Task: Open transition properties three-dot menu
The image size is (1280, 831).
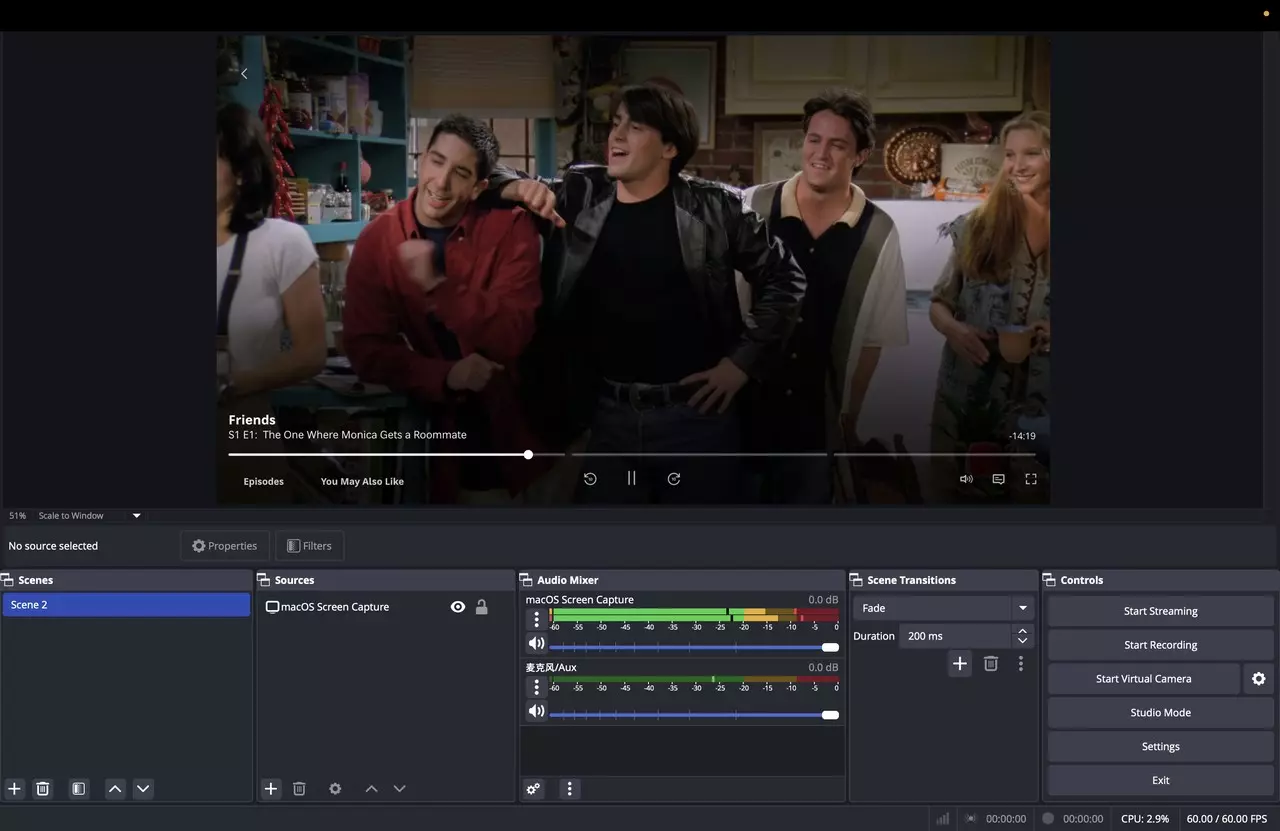Action: pyautogui.click(x=1021, y=663)
